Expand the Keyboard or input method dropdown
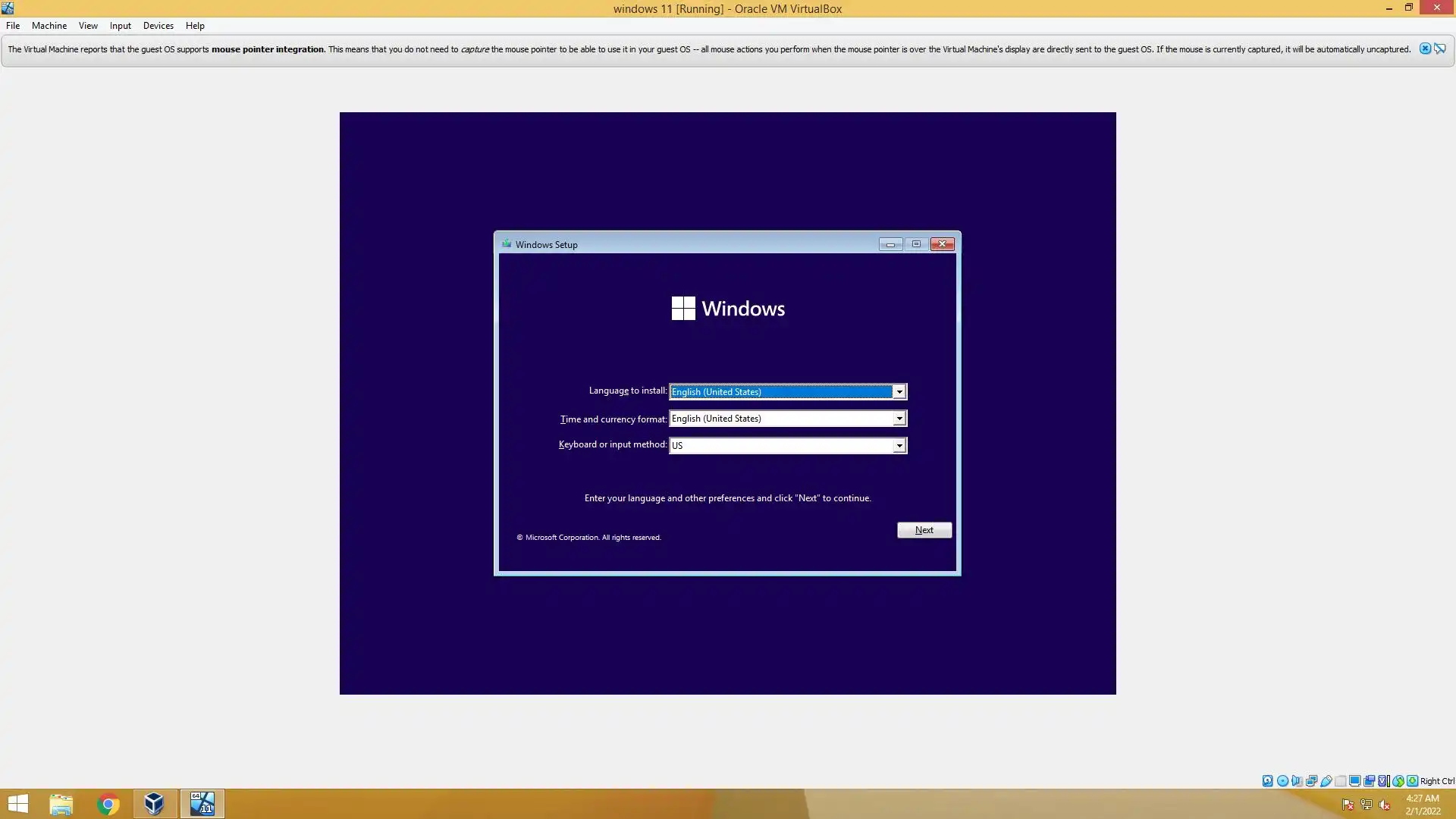 [899, 446]
